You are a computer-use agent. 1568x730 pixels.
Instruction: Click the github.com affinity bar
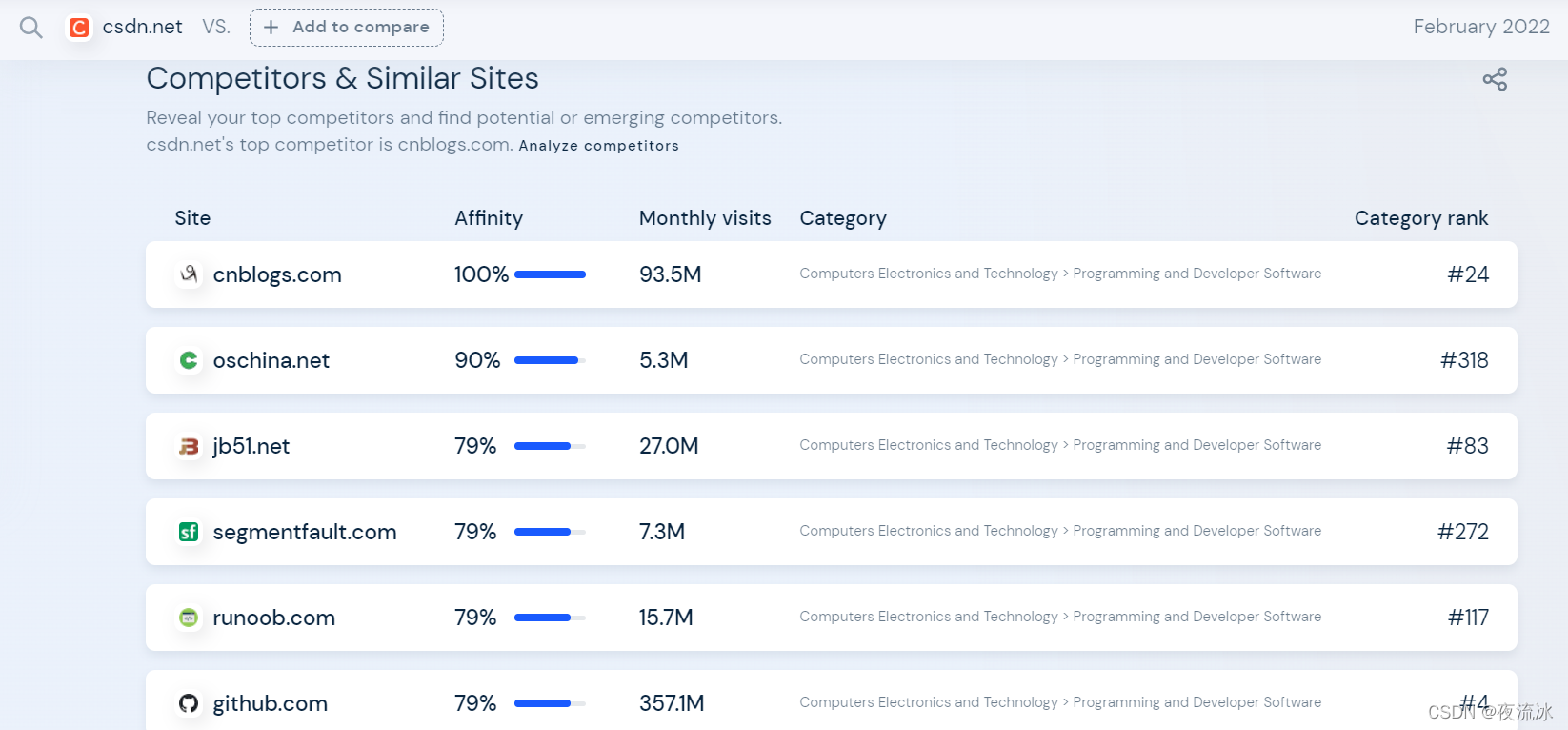pos(550,703)
